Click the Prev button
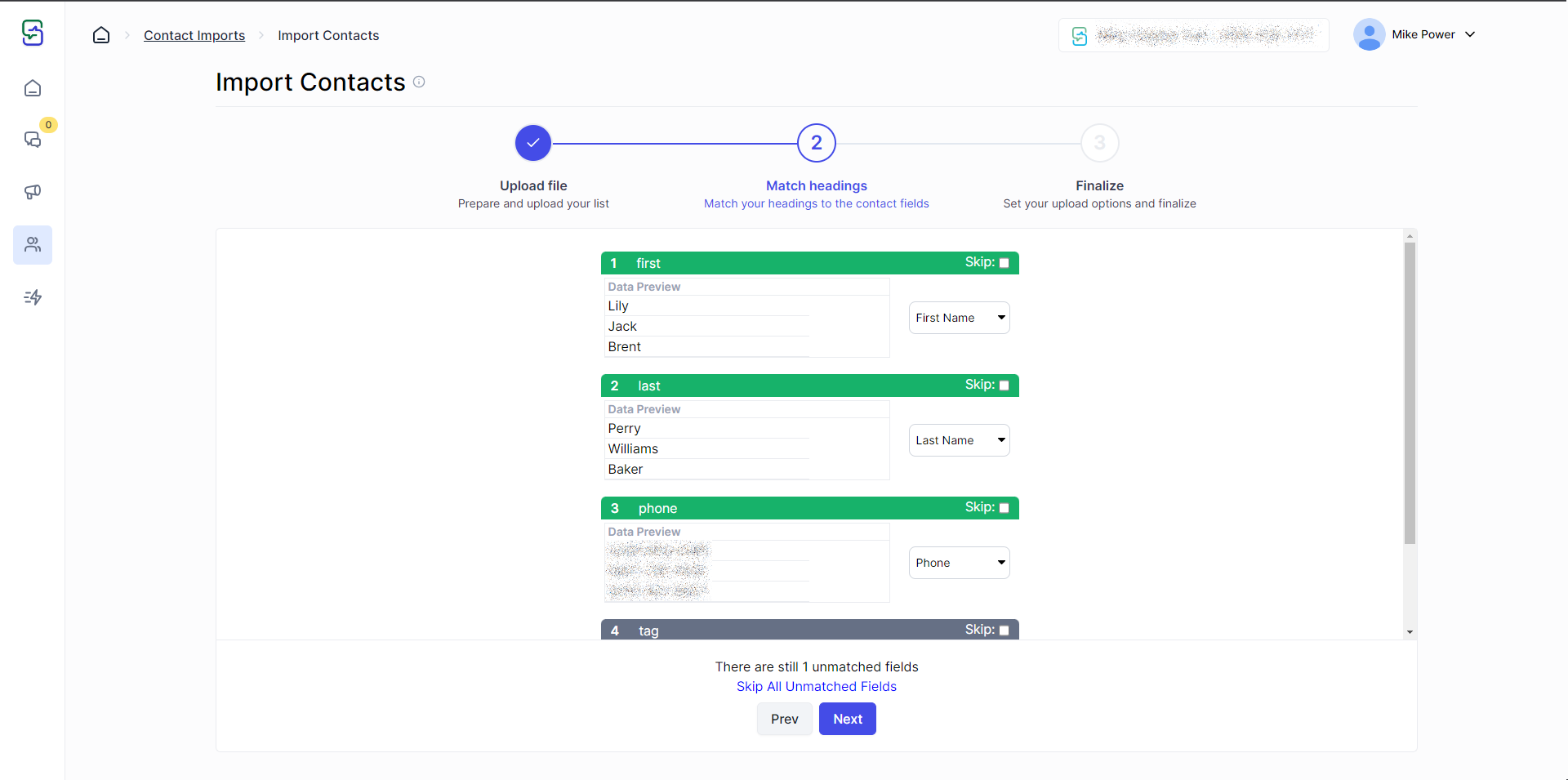Screen dimensions: 1568x780 point(785,719)
